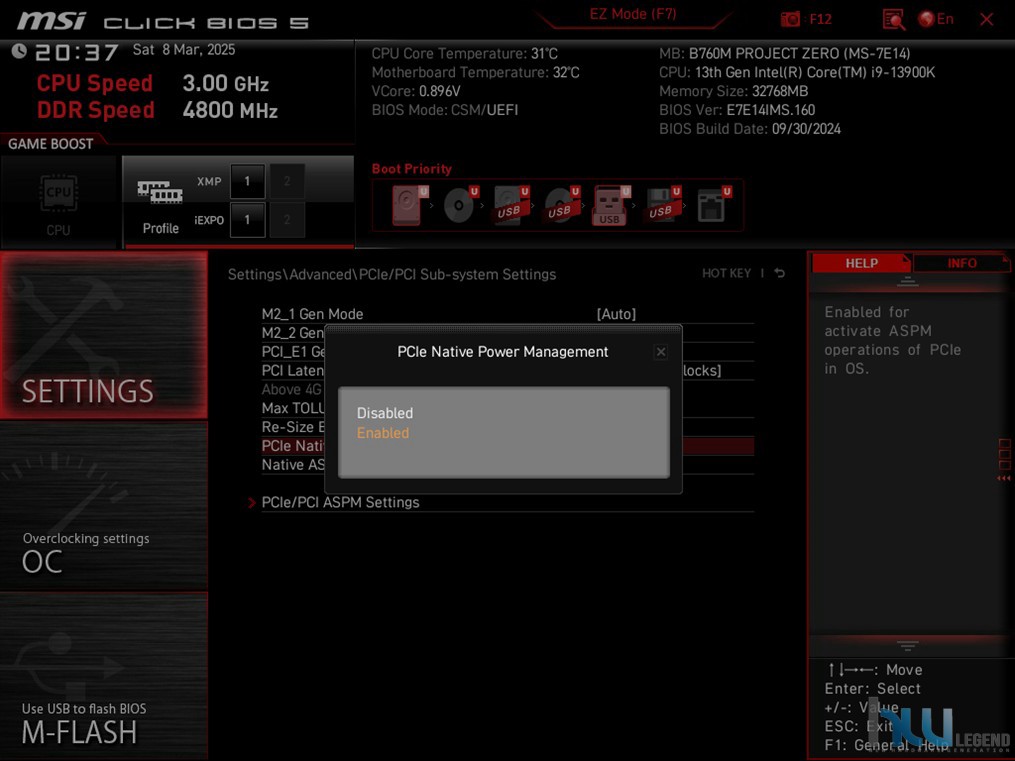Choose the USB hard disk boot device icon
1015x761 pixels.
[x=511, y=205]
